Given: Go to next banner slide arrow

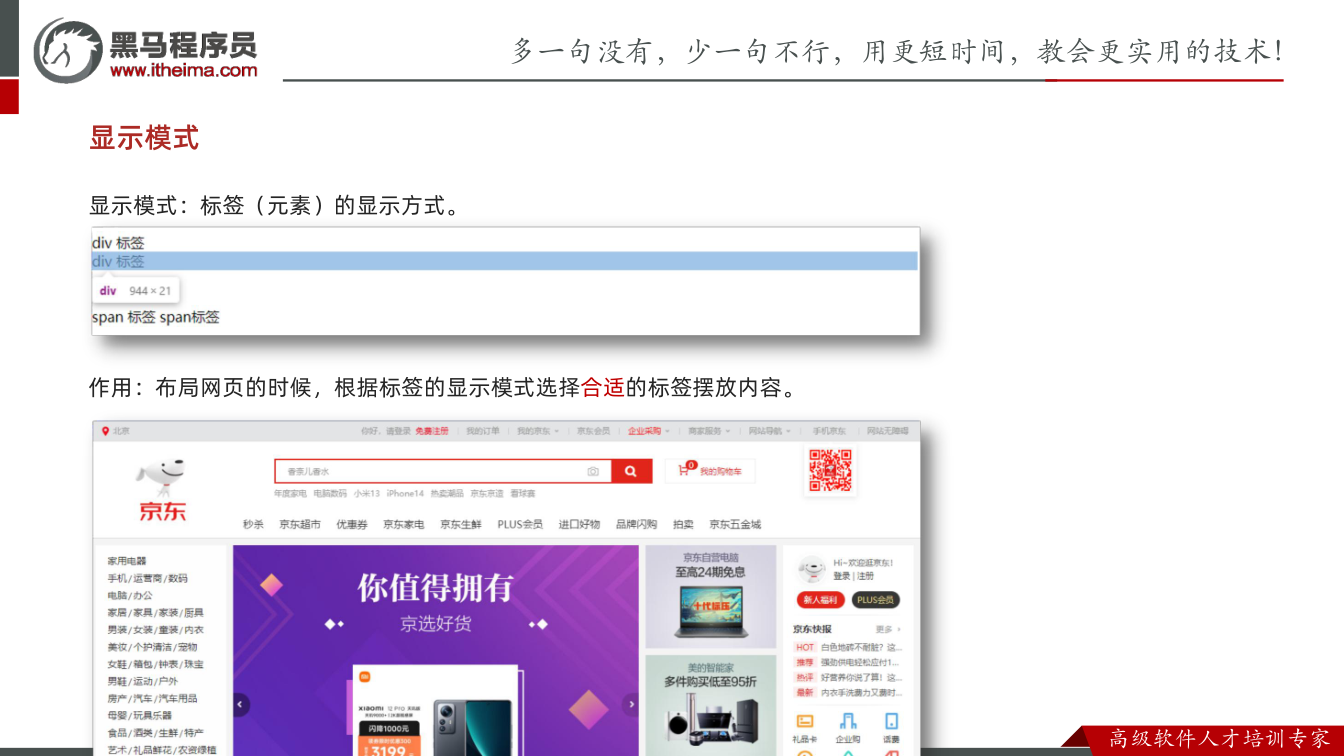Looking at the screenshot, I should coord(630,704).
